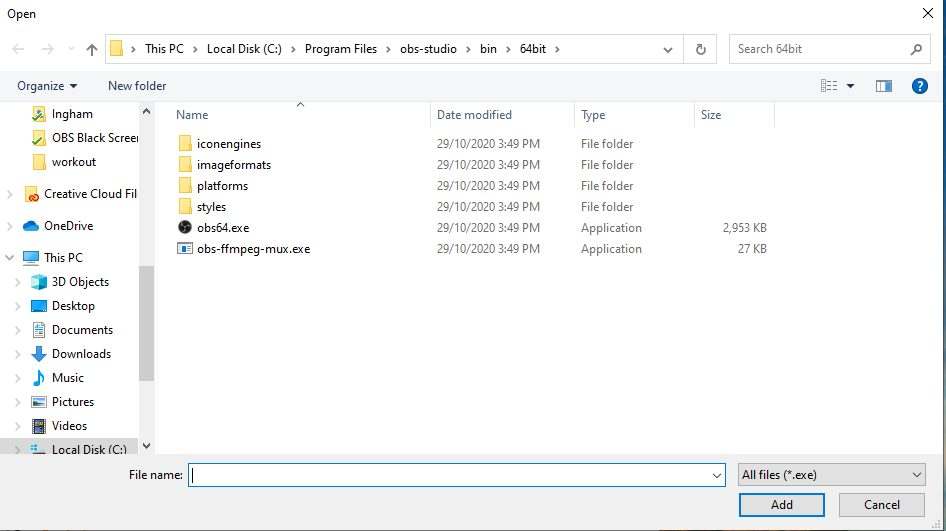Click the platforms folder name
The height and width of the screenshot is (531, 946).
point(222,186)
